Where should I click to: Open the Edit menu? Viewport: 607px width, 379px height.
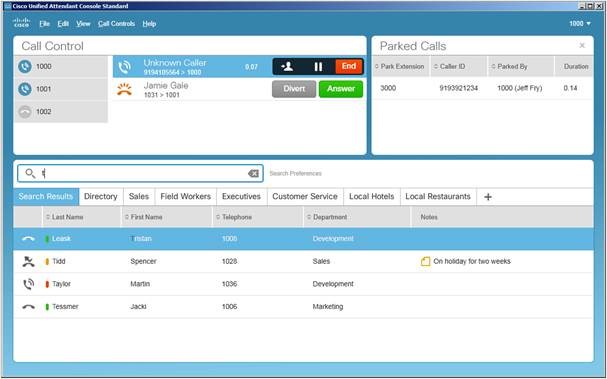pyautogui.click(x=63, y=24)
